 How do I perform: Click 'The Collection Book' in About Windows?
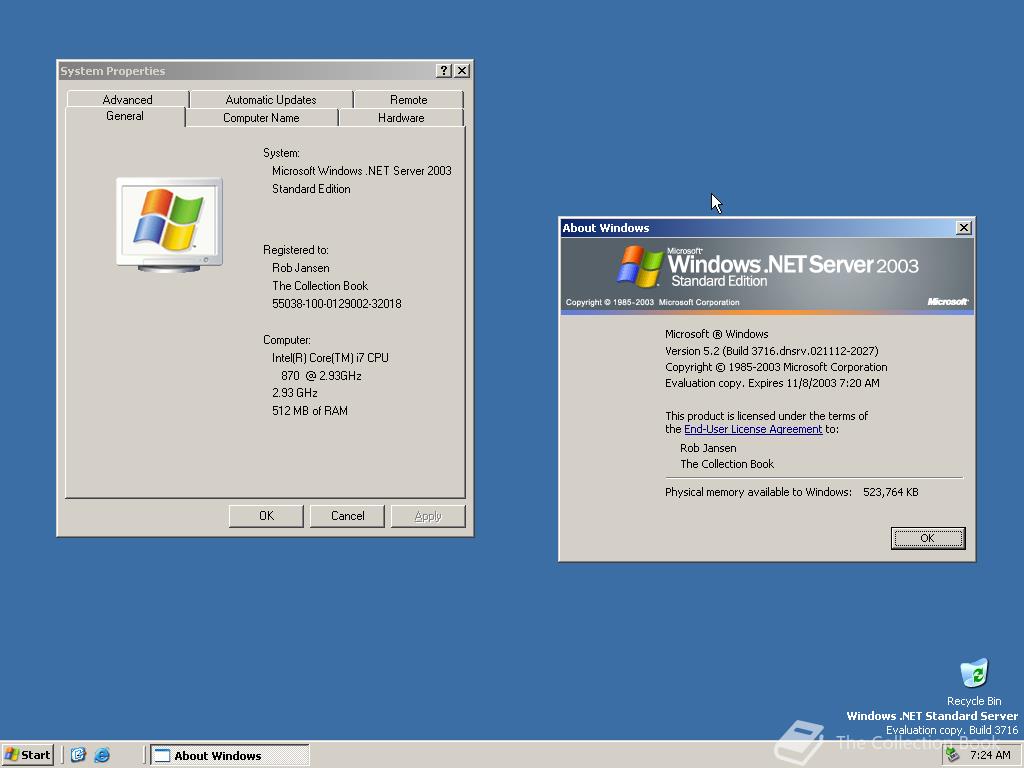(727, 464)
